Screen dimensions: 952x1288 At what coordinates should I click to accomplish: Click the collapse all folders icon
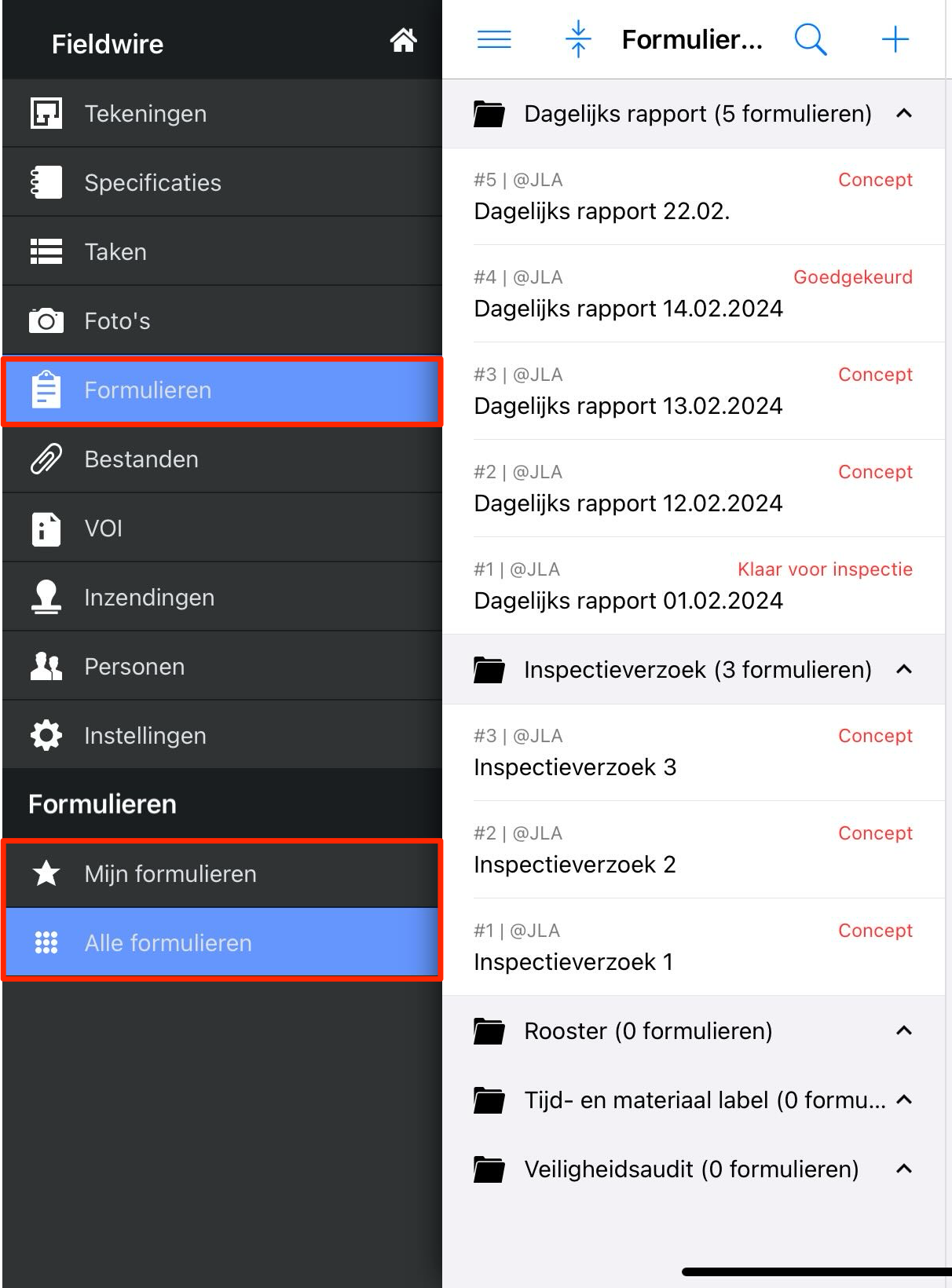coord(578,39)
